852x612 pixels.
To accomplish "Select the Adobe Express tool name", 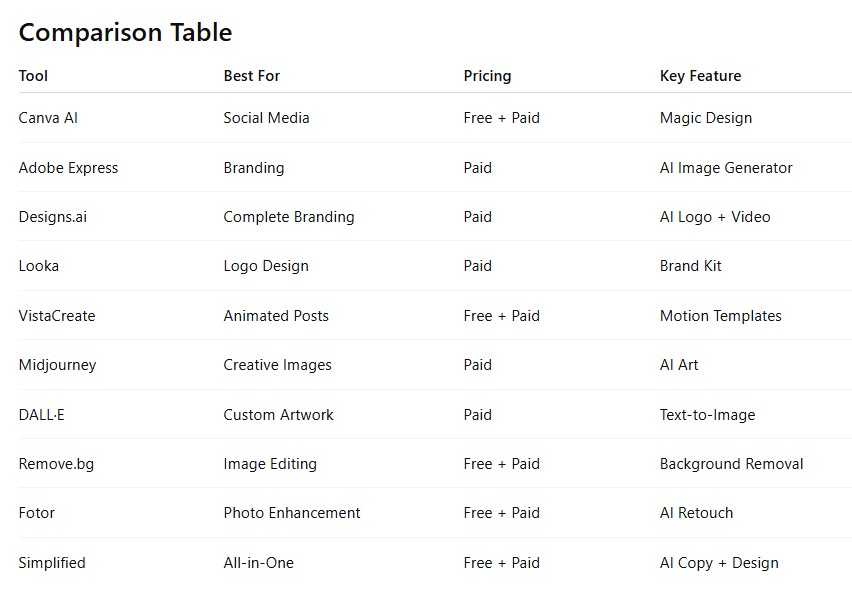I will 68,168.
